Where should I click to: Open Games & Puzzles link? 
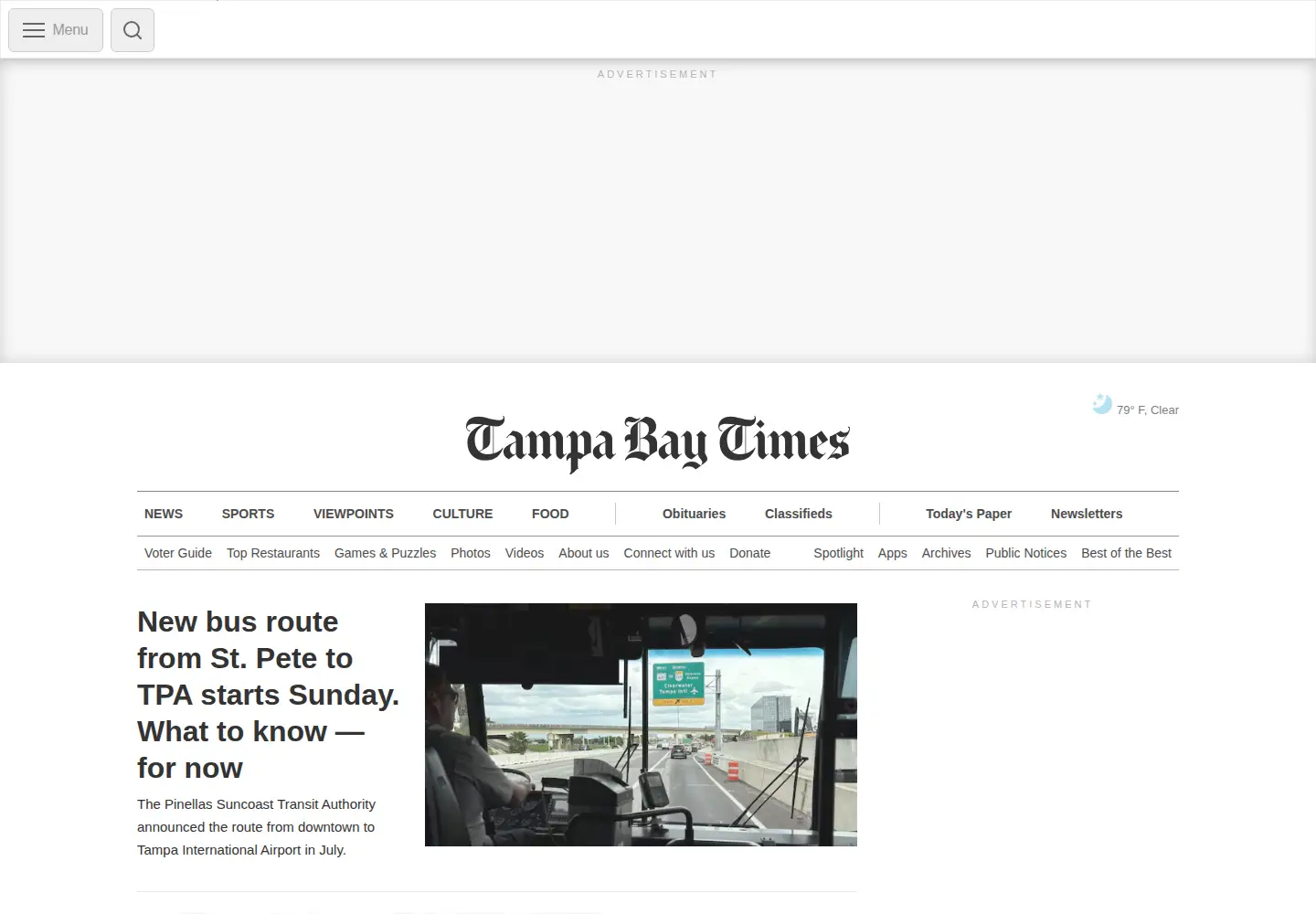click(385, 553)
